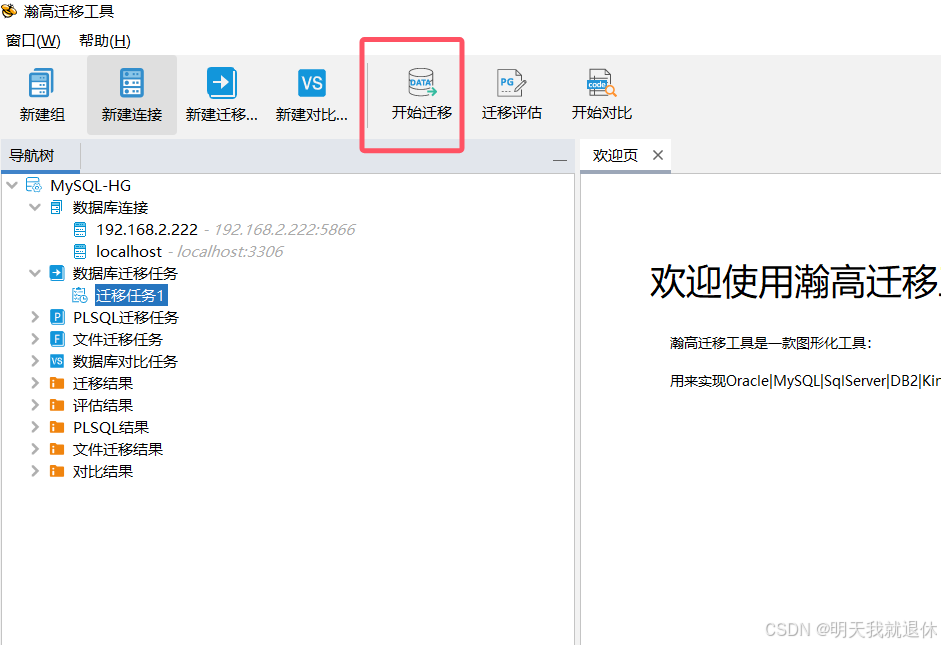
Task: Open the 帮助(H) menu
Action: point(104,41)
